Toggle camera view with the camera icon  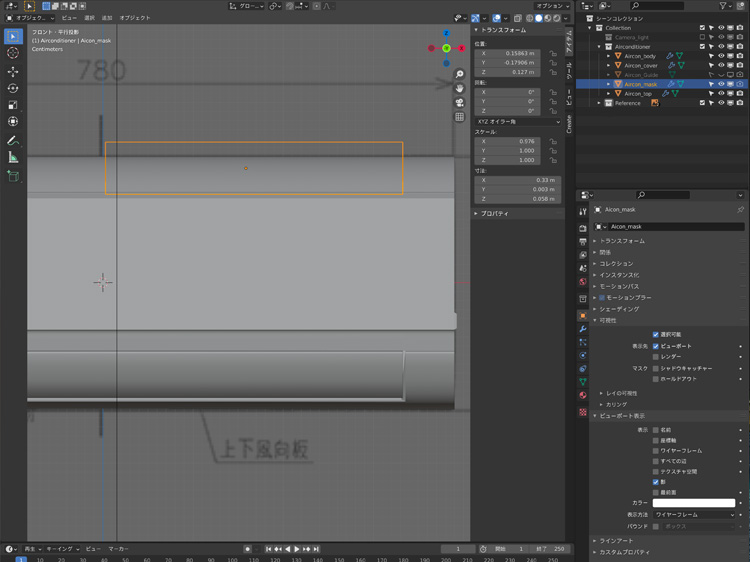click(x=459, y=103)
